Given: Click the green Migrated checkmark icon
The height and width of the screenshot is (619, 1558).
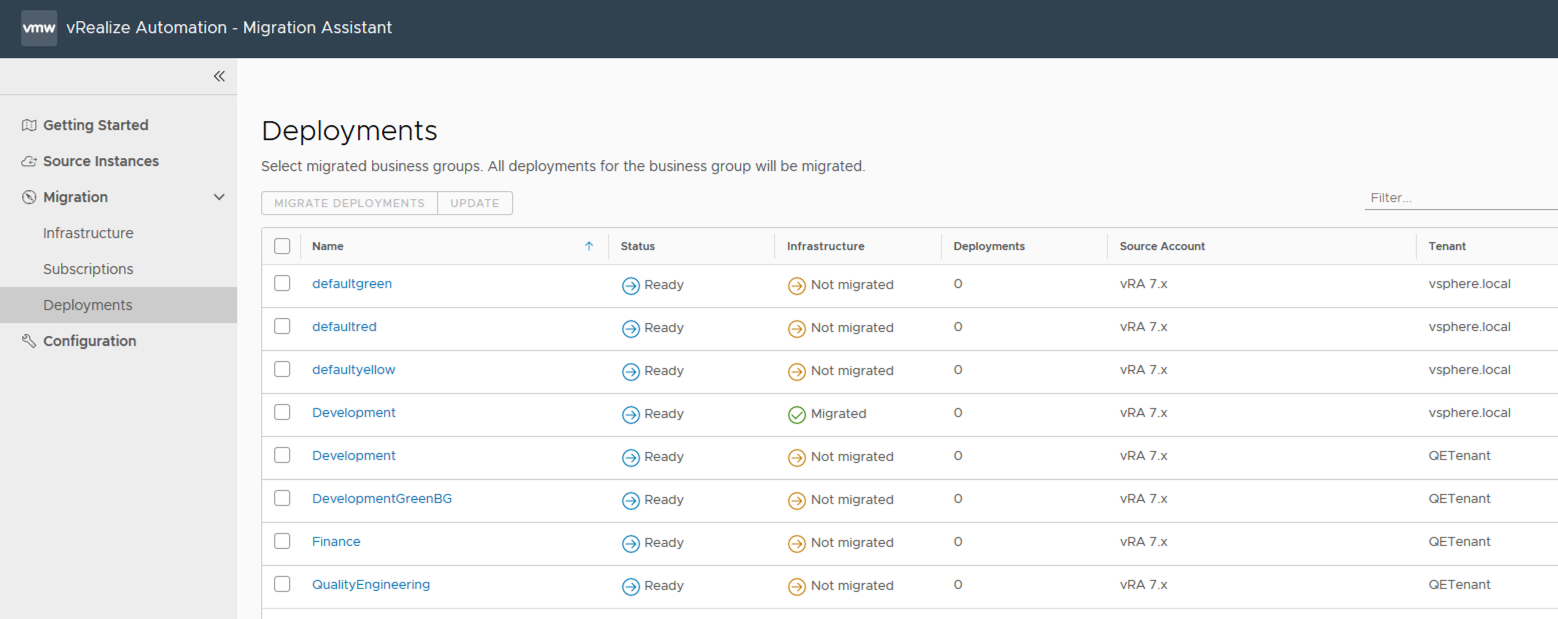Looking at the screenshot, I should coord(797,414).
